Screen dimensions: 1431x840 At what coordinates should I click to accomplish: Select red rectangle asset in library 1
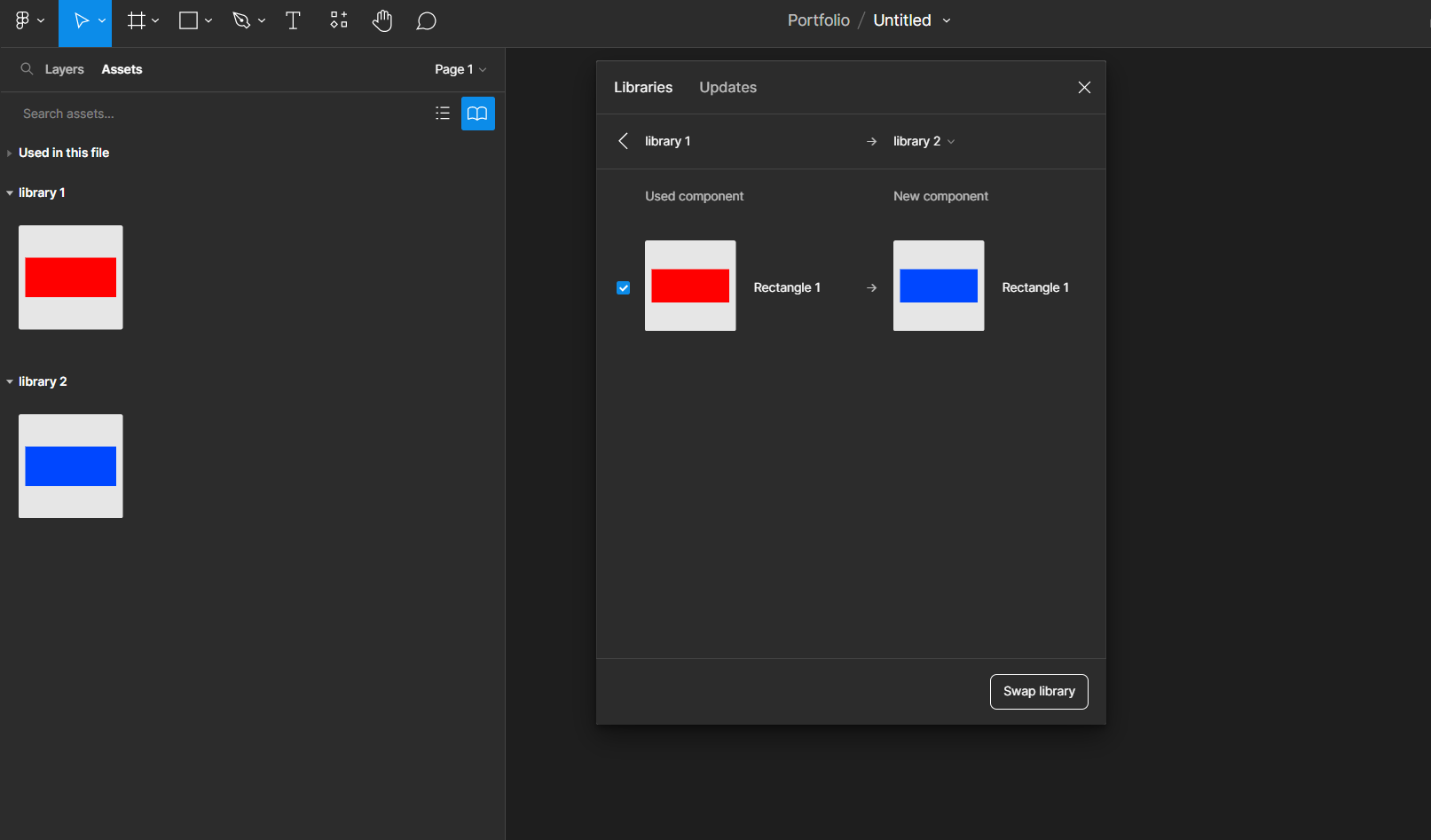tap(71, 278)
